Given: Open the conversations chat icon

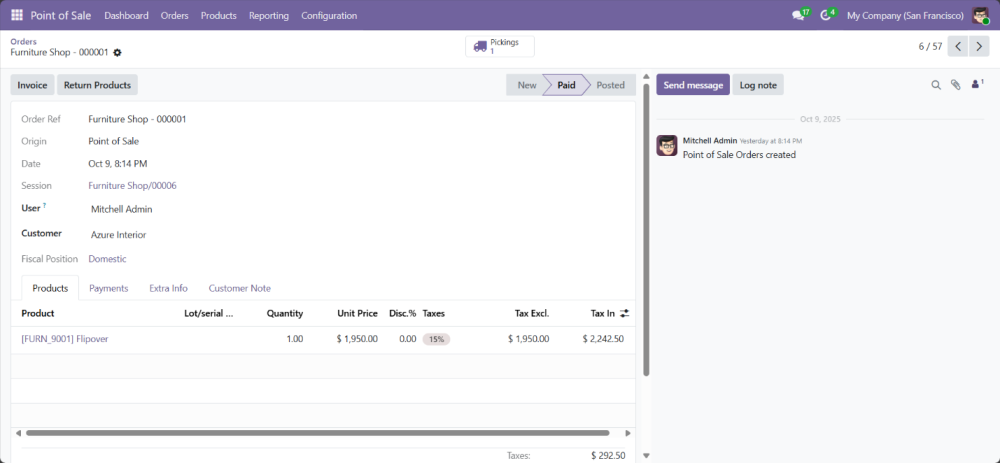Looking at the screenshot, I should (798, 15).
